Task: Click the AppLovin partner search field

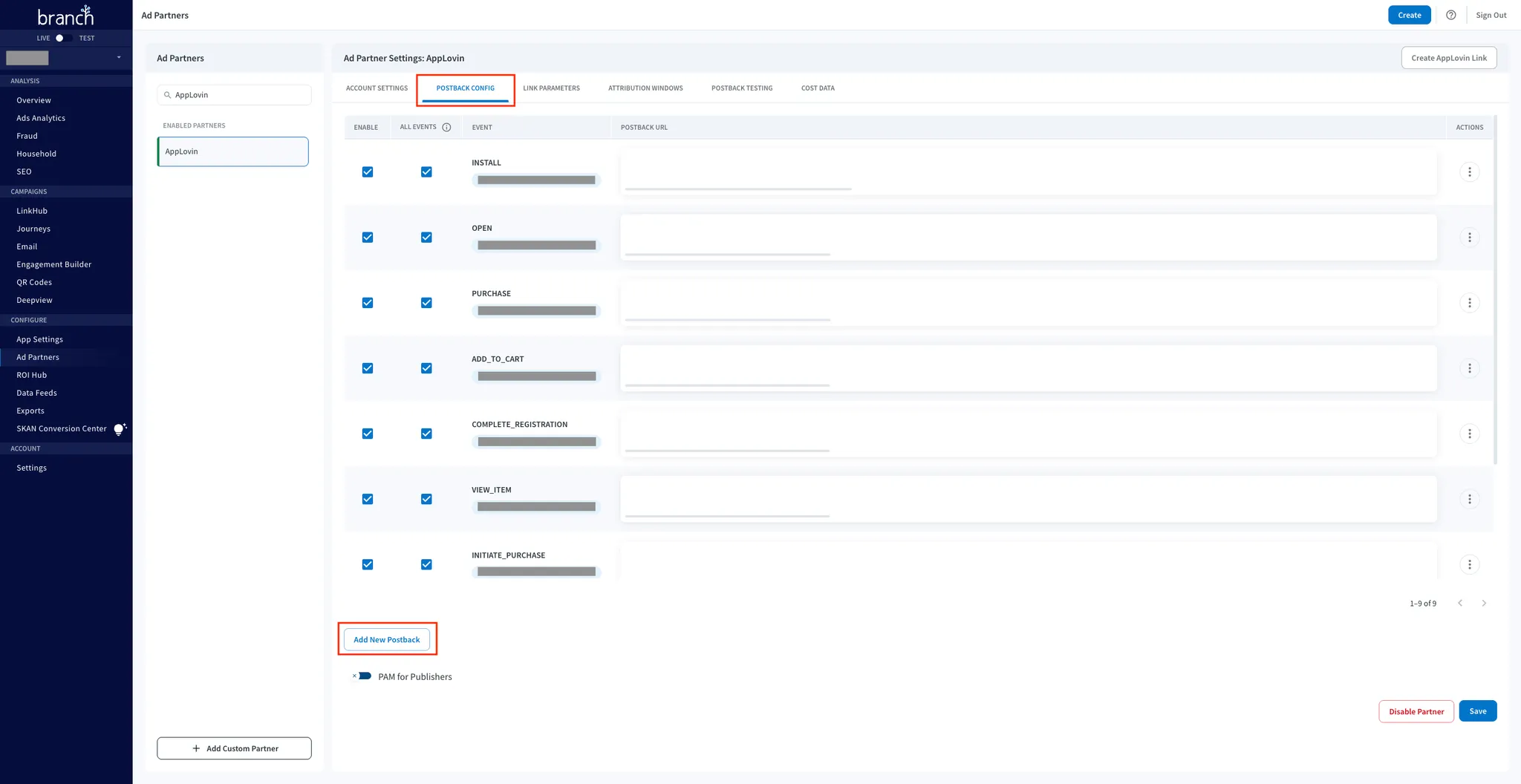Action: (234, 95)
